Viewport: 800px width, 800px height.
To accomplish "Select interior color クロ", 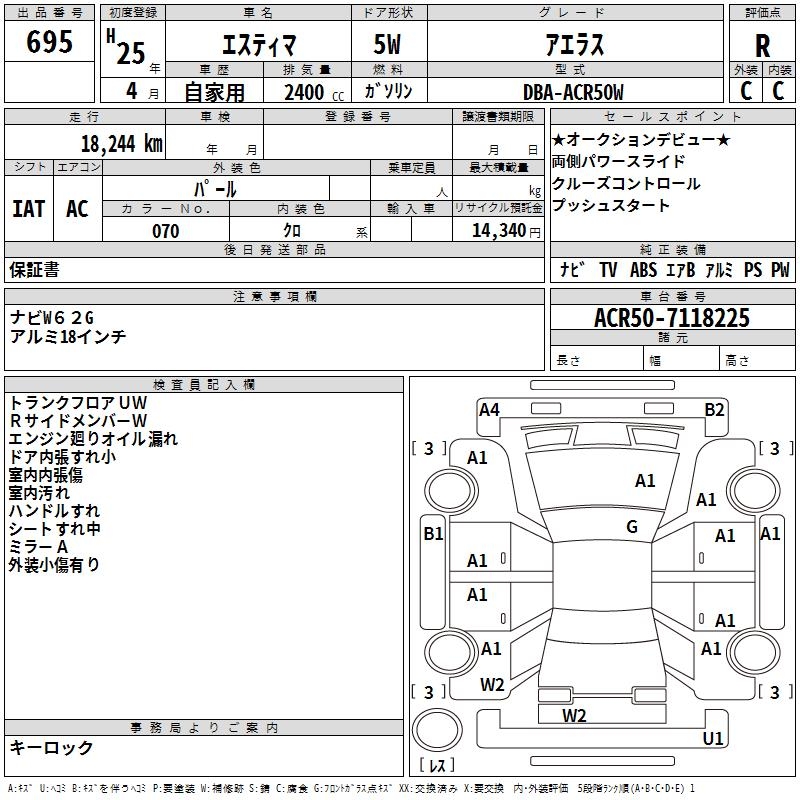I will [292, 231].
